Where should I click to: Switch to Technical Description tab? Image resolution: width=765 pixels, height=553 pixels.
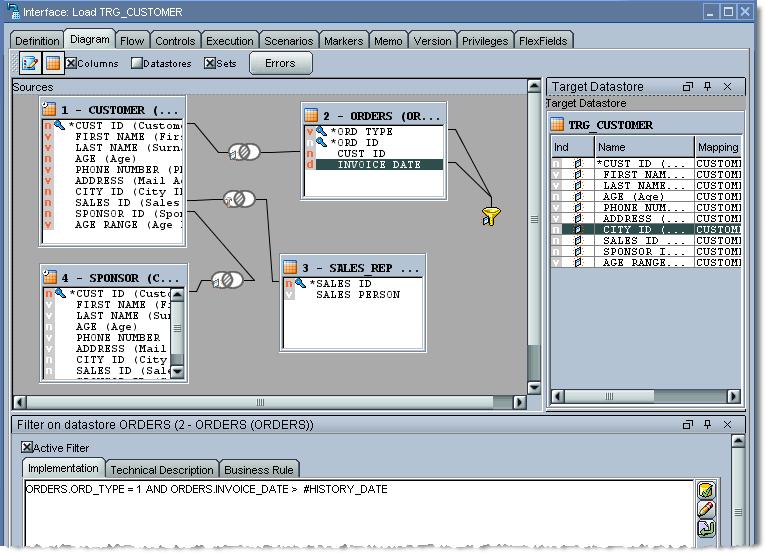(162, 470)
